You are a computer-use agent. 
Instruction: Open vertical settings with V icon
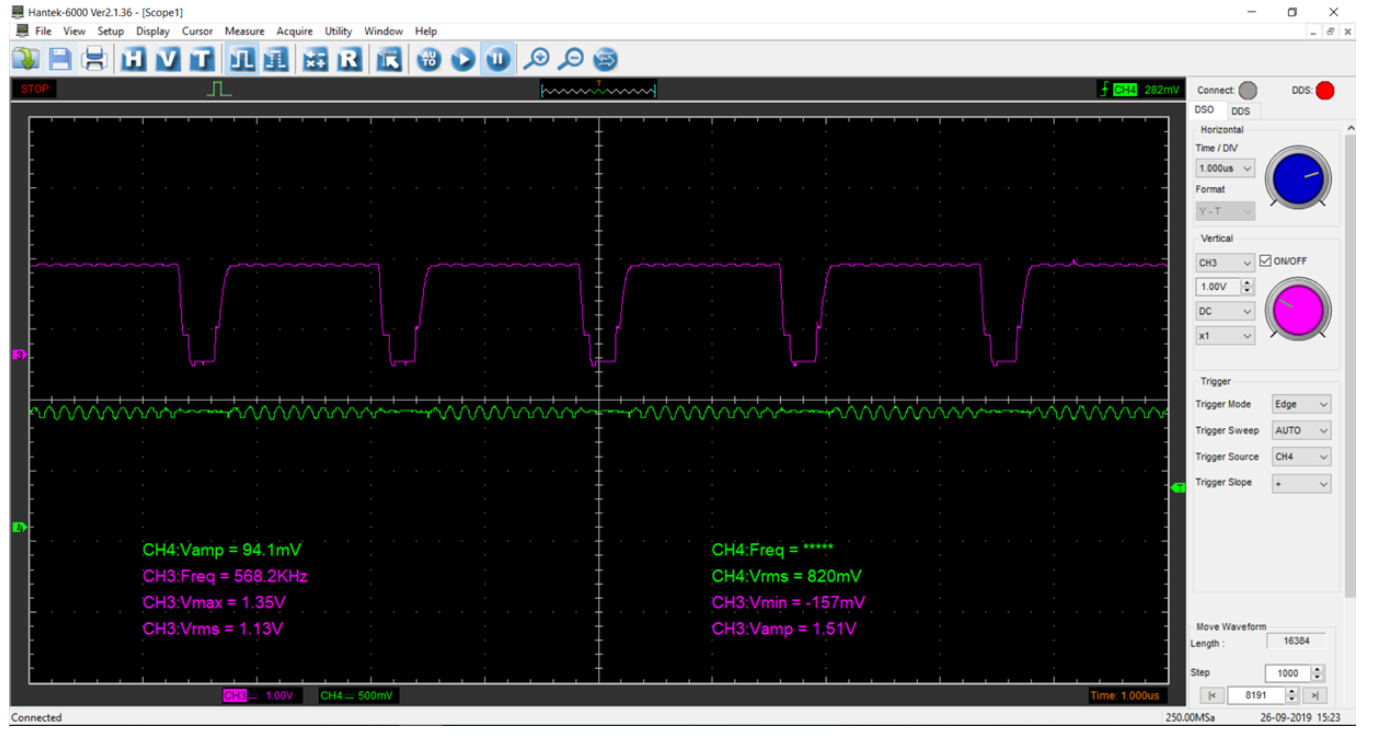coord(167,59)
